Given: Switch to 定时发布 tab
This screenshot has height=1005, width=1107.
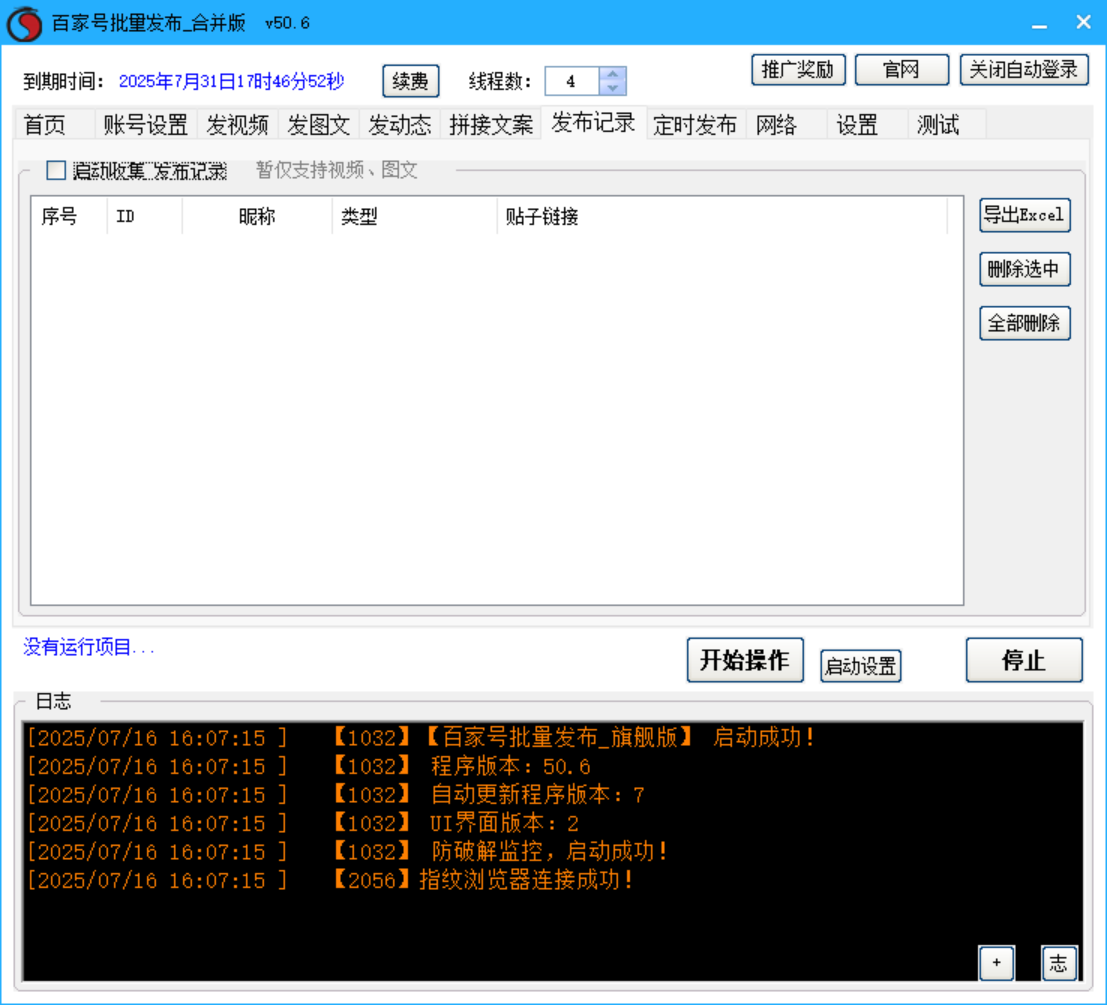Looking at the screenshot, I should tap(695, 125).
